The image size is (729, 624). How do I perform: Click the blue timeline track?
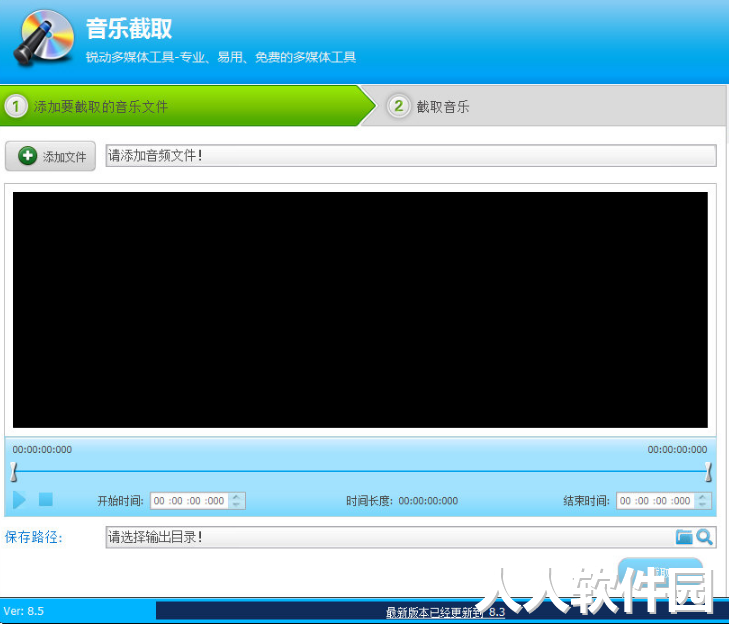tap(361, 471)
